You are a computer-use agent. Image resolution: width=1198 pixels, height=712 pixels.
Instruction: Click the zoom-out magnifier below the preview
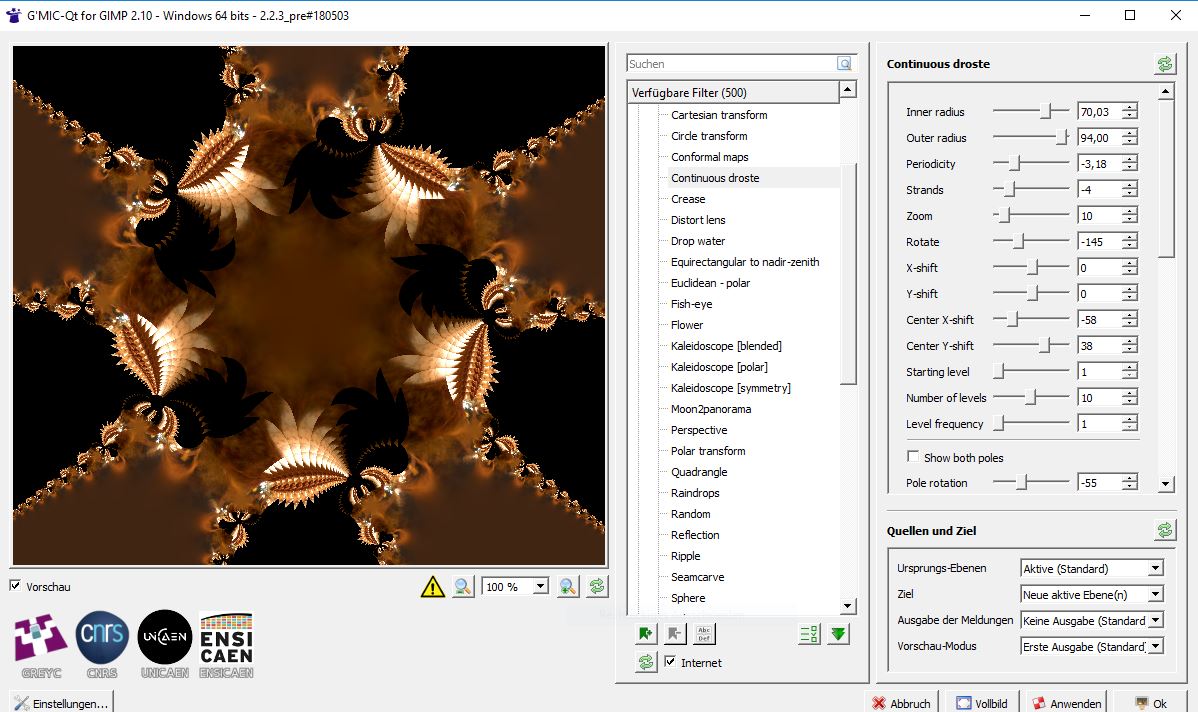(462, 587)
